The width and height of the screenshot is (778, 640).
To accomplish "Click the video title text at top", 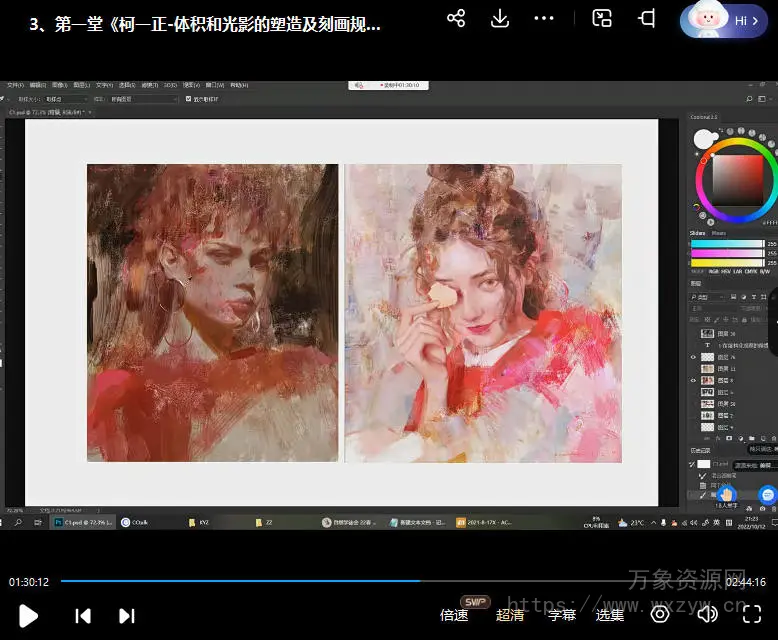I will pos(205,25).
